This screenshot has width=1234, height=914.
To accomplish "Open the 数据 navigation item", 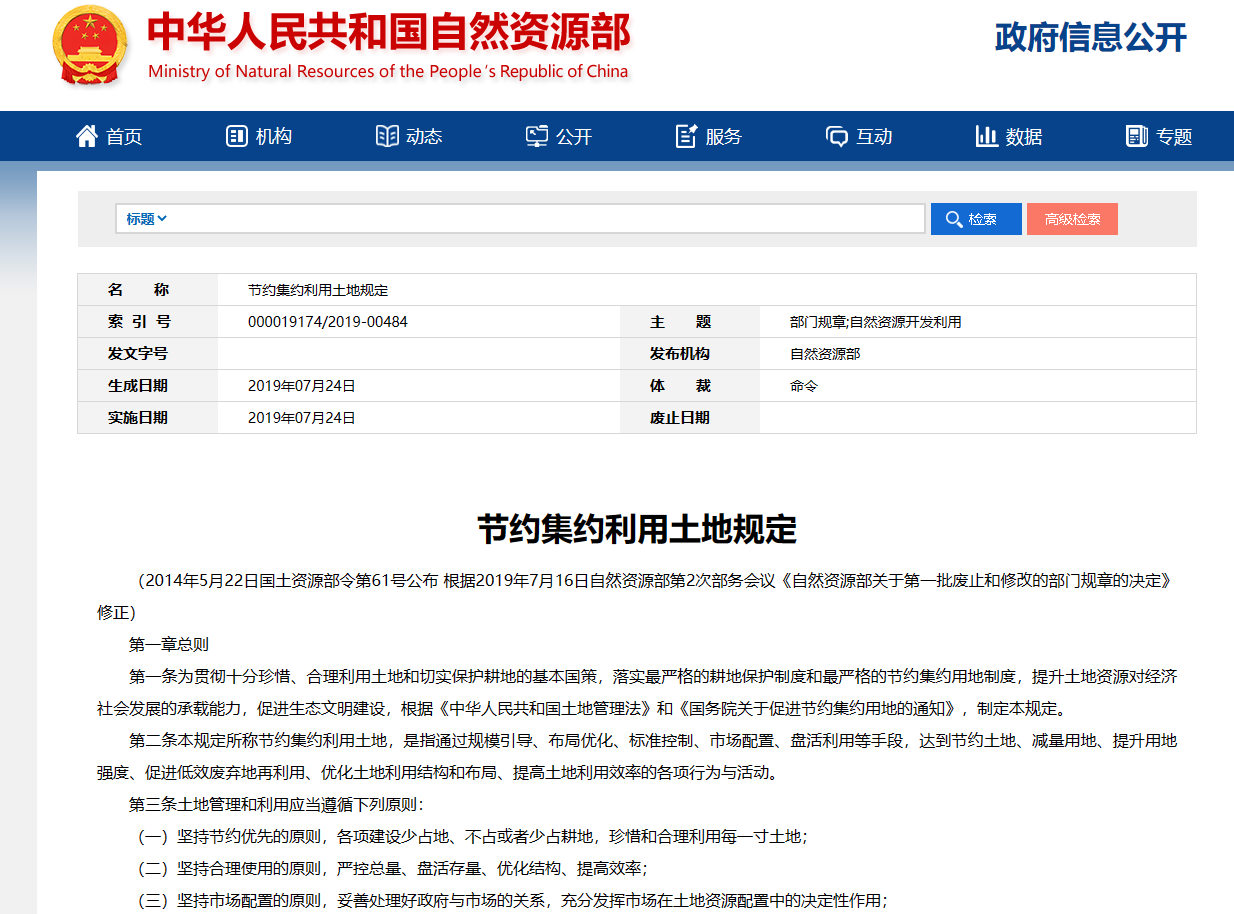I will (1009, 136).
